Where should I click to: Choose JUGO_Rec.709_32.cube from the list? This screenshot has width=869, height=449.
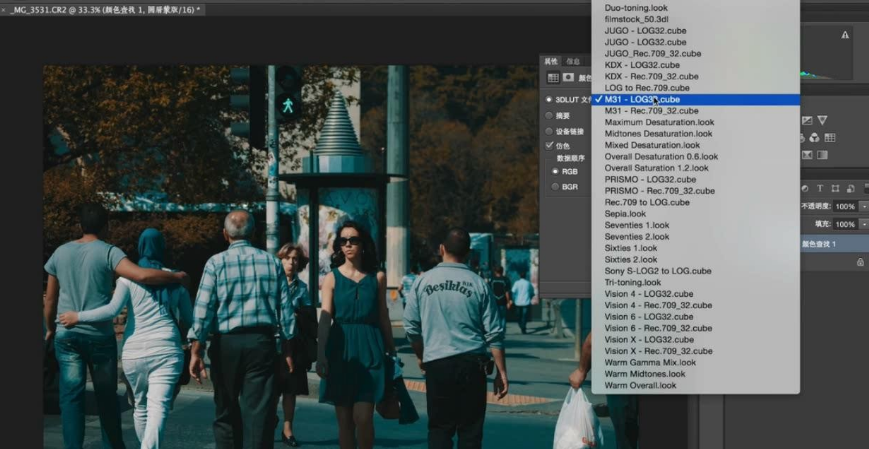(696, 54)
